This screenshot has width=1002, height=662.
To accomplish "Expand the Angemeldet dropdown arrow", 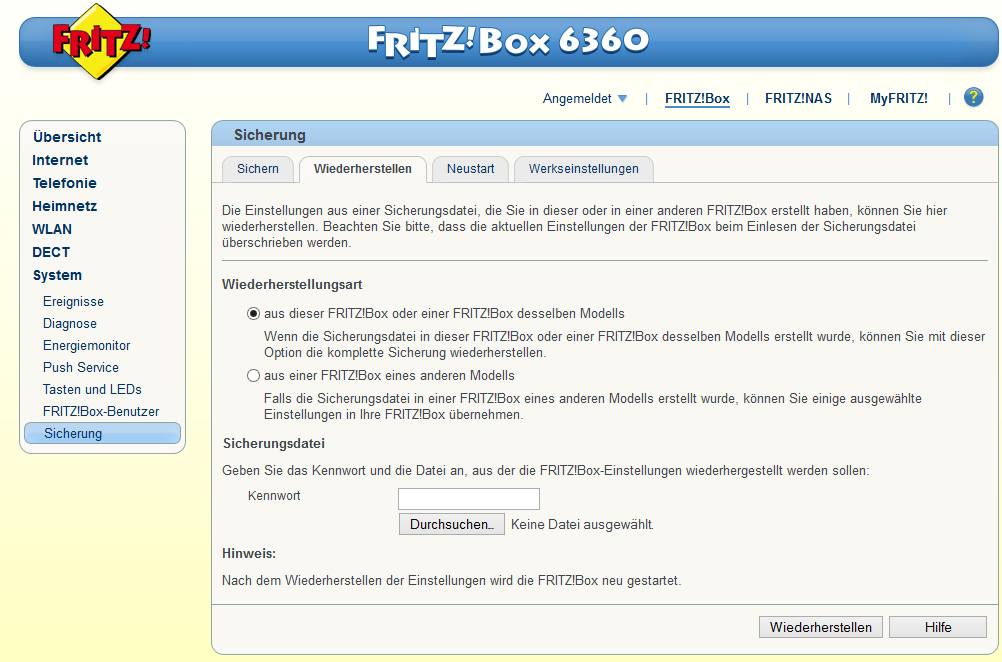I will (622, 98).
